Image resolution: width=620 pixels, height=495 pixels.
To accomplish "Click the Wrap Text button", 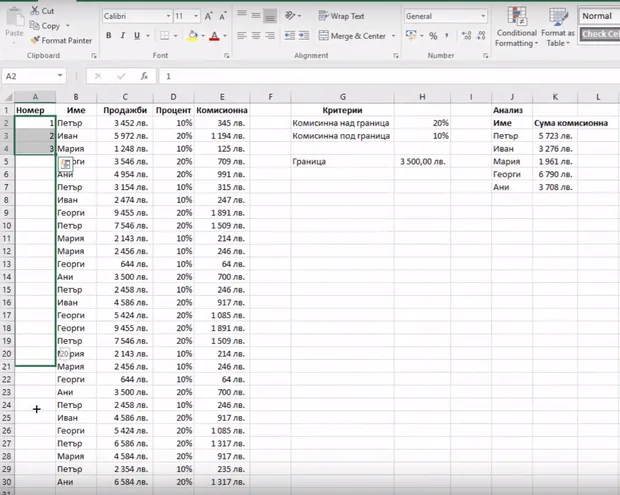I will click(342, 16).
